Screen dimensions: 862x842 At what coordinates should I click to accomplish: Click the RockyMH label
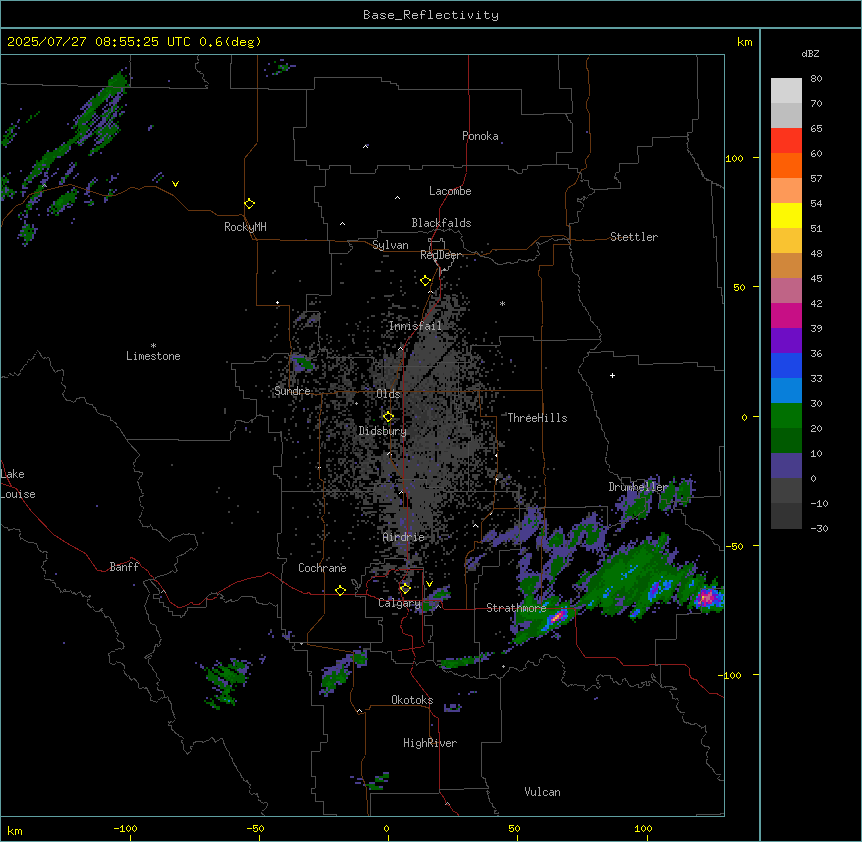tap(245, 227)
